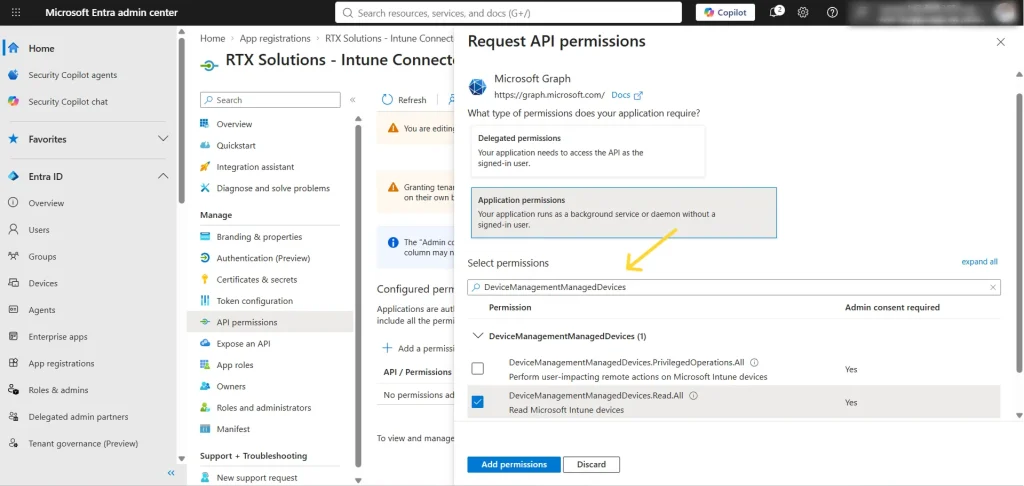Open Diagnose and solve problems
Viewport: 1024px width, 486px height.
273,188
